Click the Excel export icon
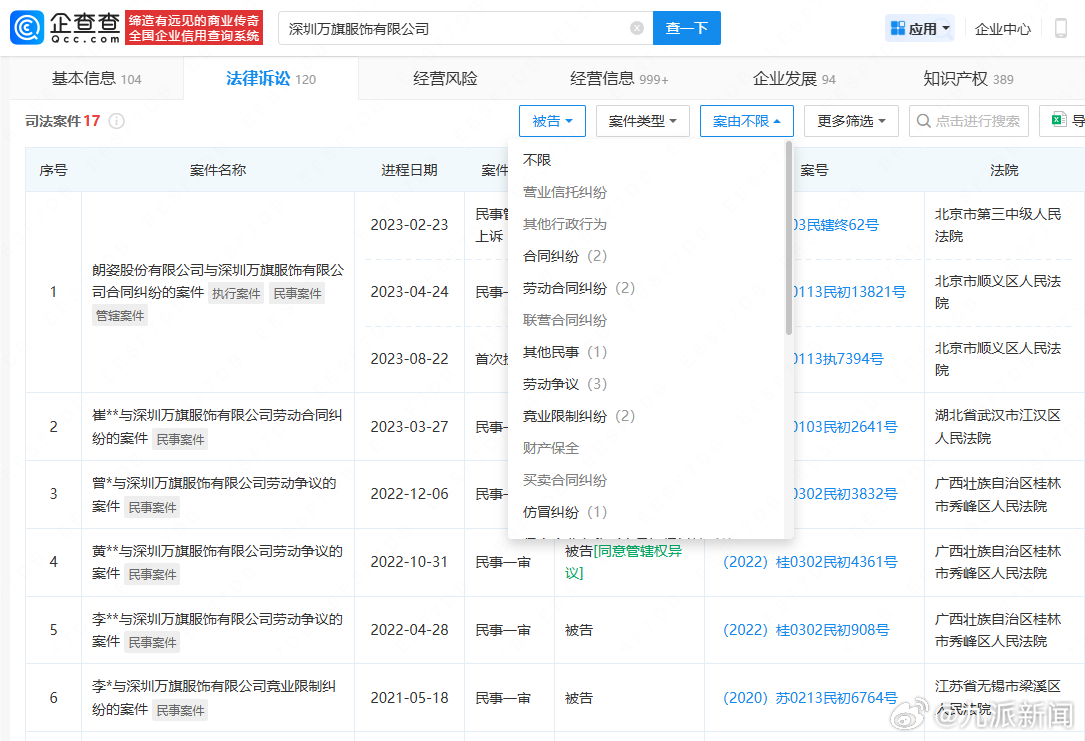1085x741 pixels. click(x=1058, y=120)
